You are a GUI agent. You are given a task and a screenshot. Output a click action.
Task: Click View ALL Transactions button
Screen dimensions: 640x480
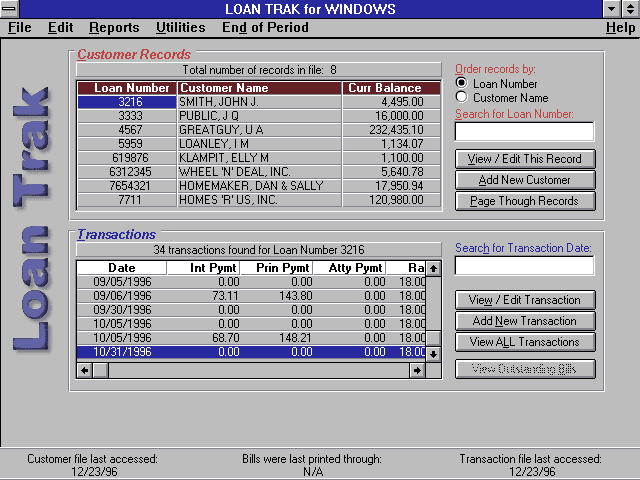tap(525, 342)
